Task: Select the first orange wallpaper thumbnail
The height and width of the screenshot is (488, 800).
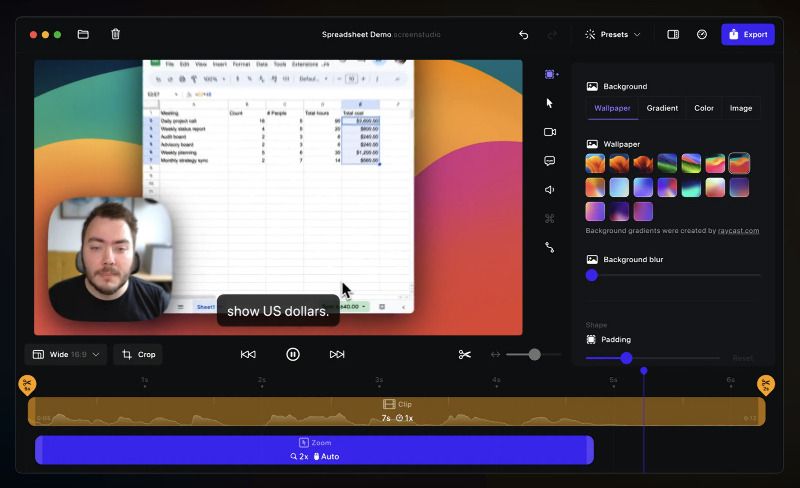Action: pyautogui.click(x=595, y=163)
